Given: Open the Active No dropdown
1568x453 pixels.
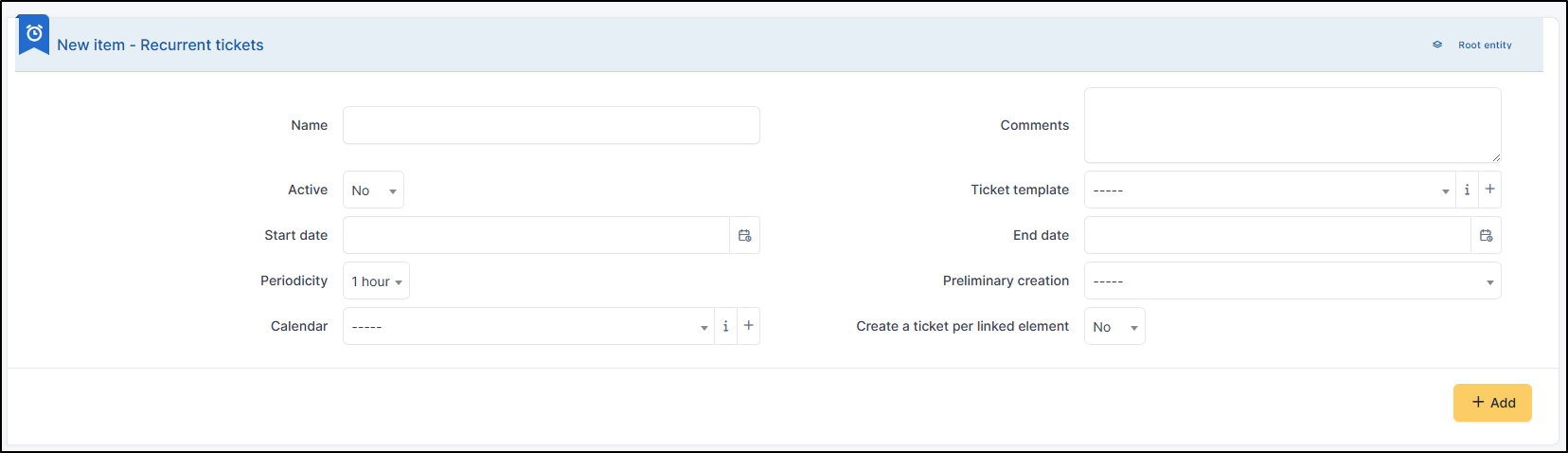Looking at the screenshot, I should [373, 190].
